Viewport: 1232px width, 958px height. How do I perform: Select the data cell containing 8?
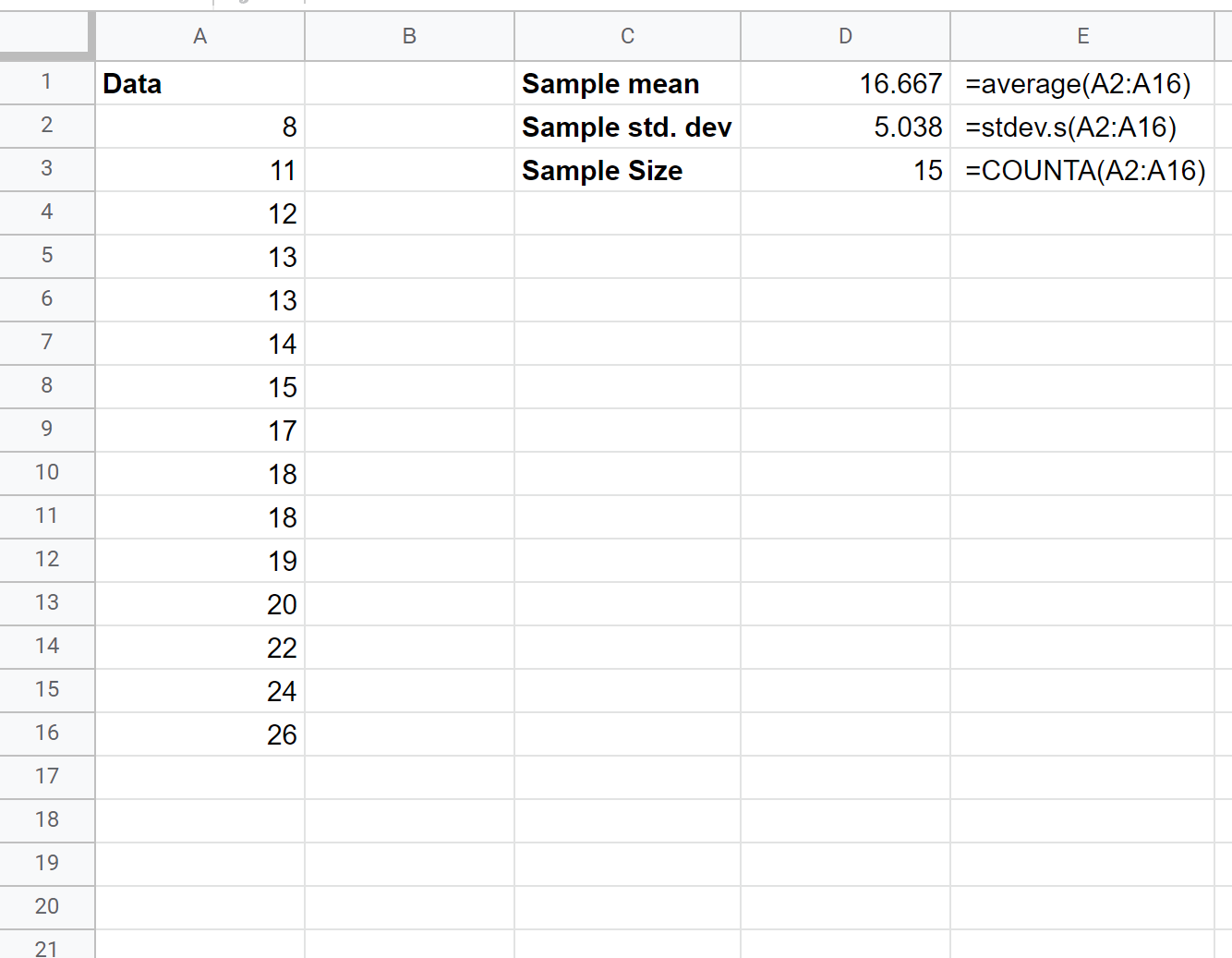point(199,127)
